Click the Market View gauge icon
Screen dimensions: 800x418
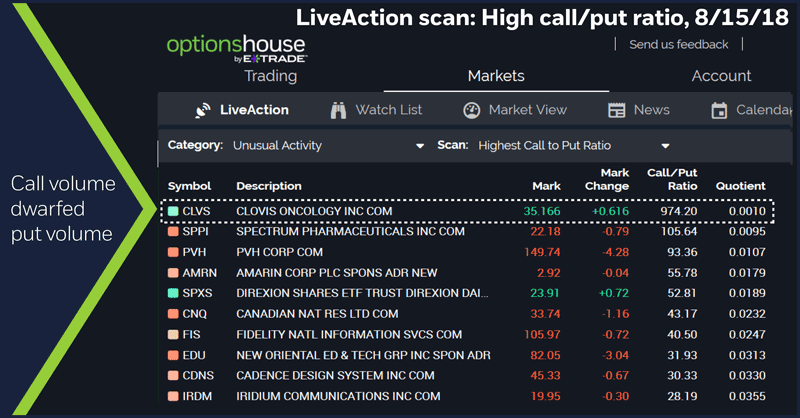click(x=471, y=110)
